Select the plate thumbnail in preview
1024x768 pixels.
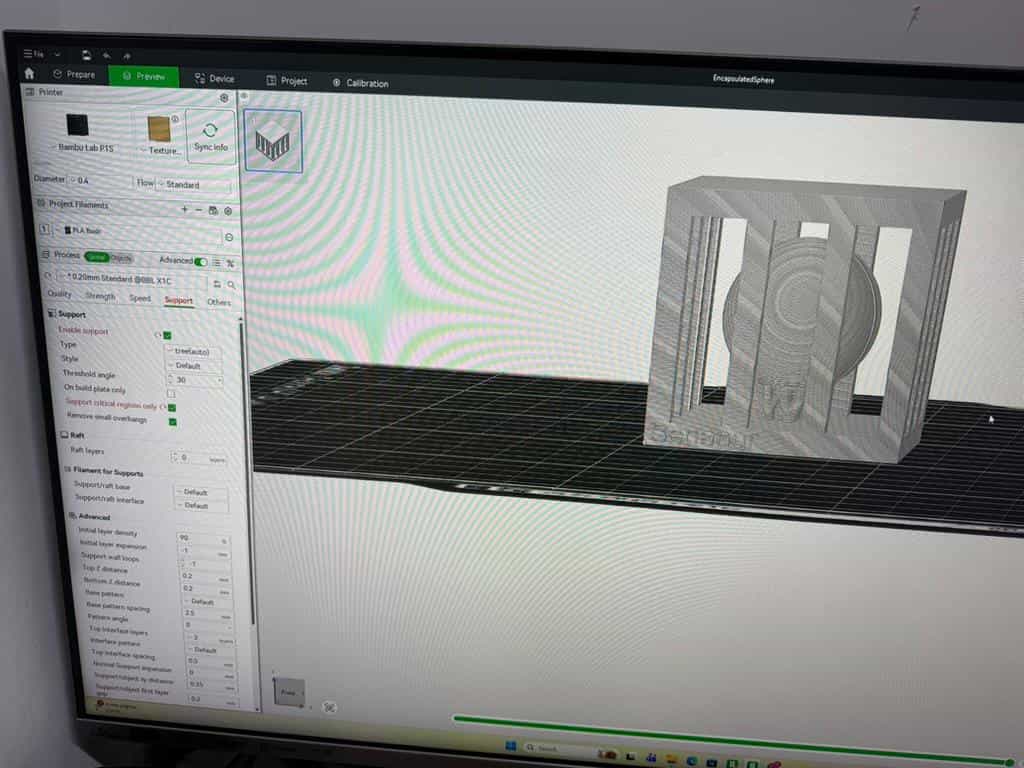coord(273,140)
